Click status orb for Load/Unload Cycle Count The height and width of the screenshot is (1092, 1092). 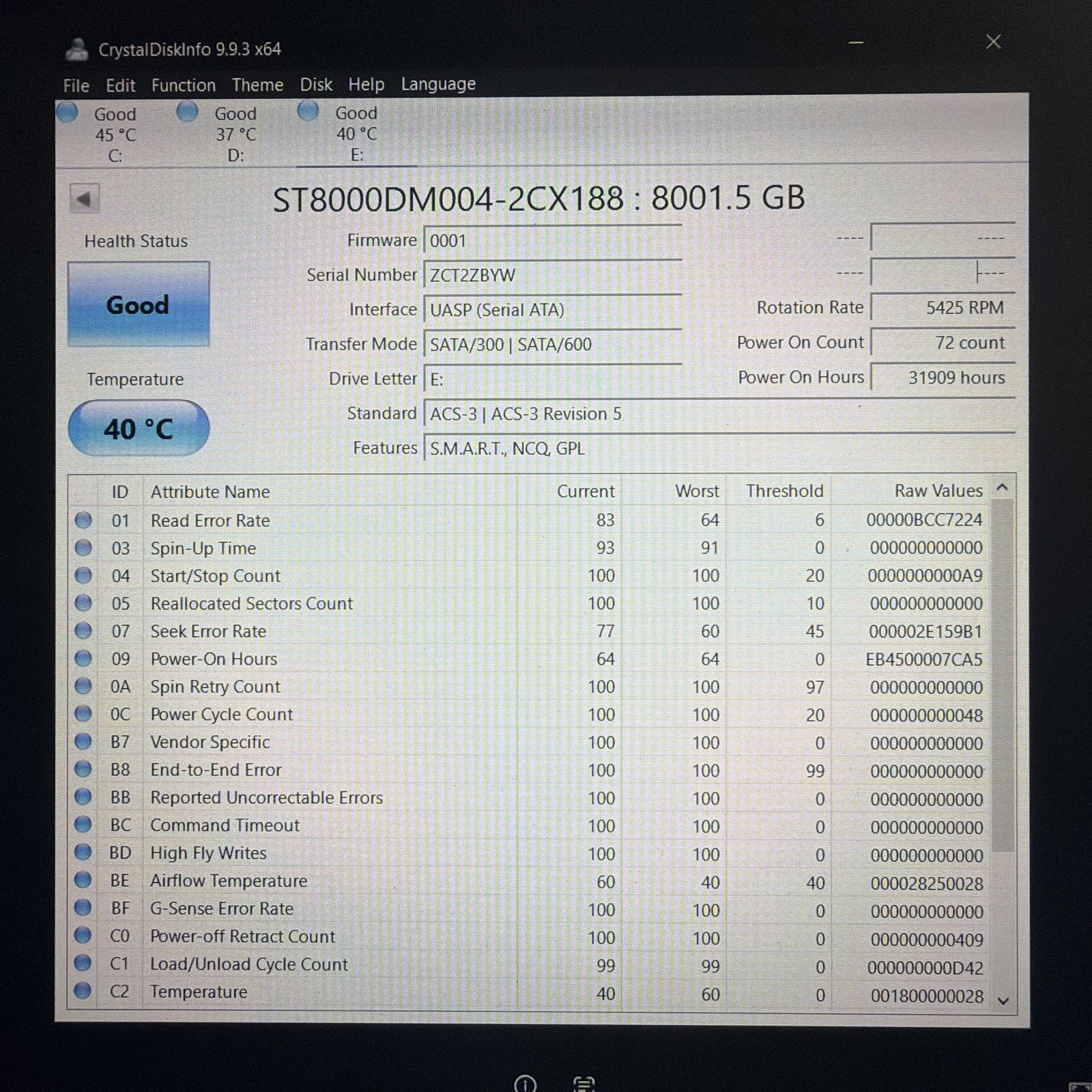click(x=83, y=963)
